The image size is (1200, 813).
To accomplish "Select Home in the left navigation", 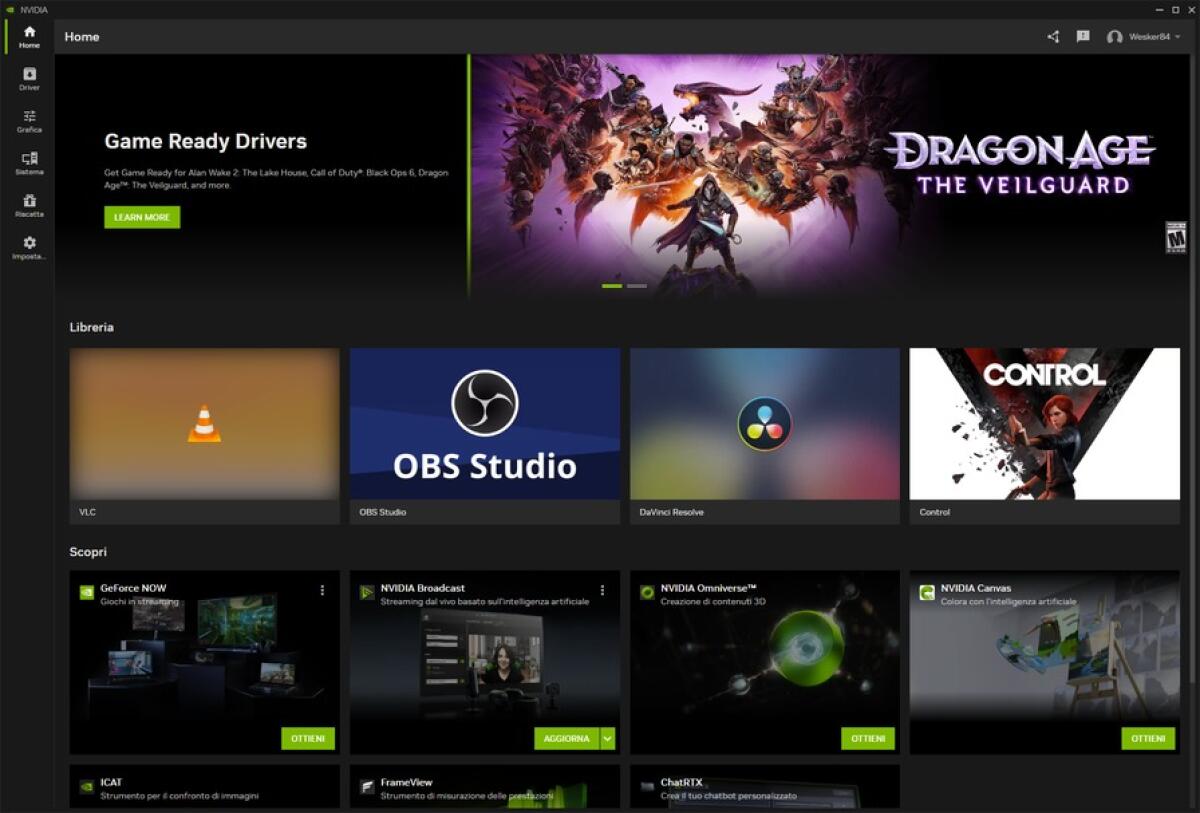I will pos(29,37).
